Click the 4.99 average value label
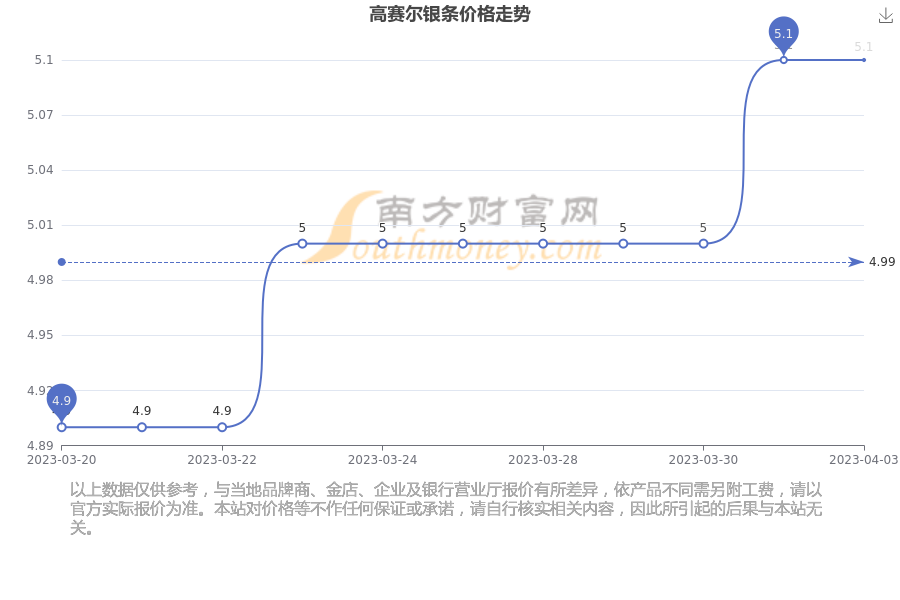The image size is (900, 600). (x=882, y=262)
